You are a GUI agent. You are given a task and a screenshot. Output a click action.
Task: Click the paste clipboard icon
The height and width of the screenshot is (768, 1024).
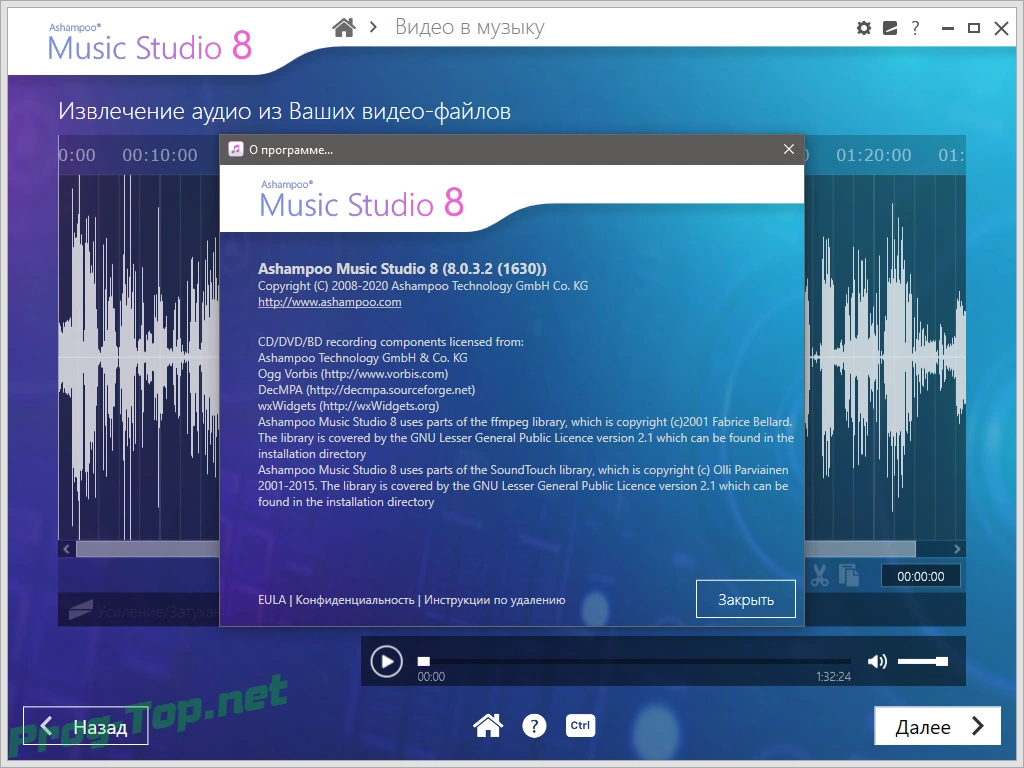pyautogui.click(x=848, y=575)
